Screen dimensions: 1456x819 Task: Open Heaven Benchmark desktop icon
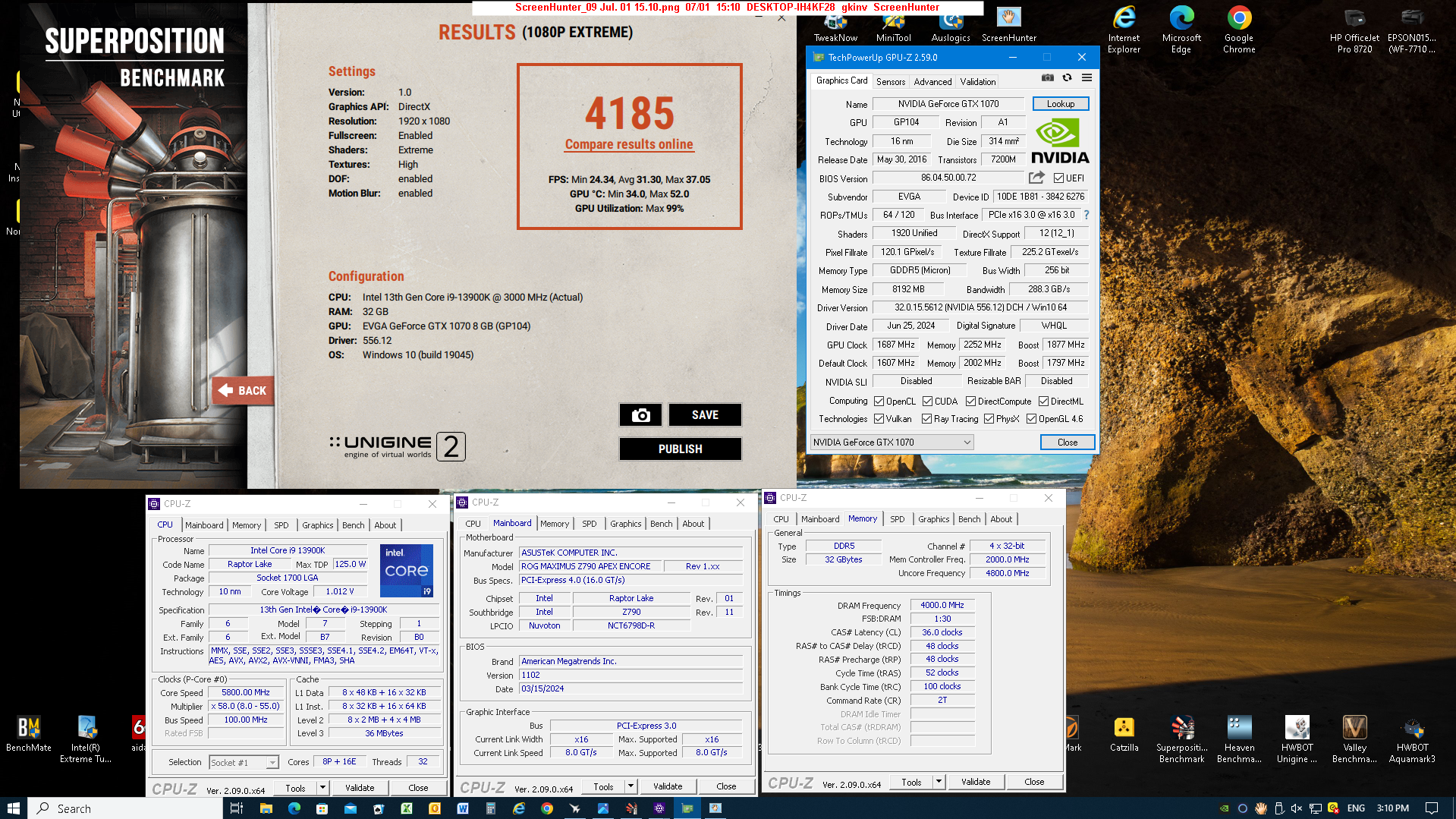coord(1239,740)
